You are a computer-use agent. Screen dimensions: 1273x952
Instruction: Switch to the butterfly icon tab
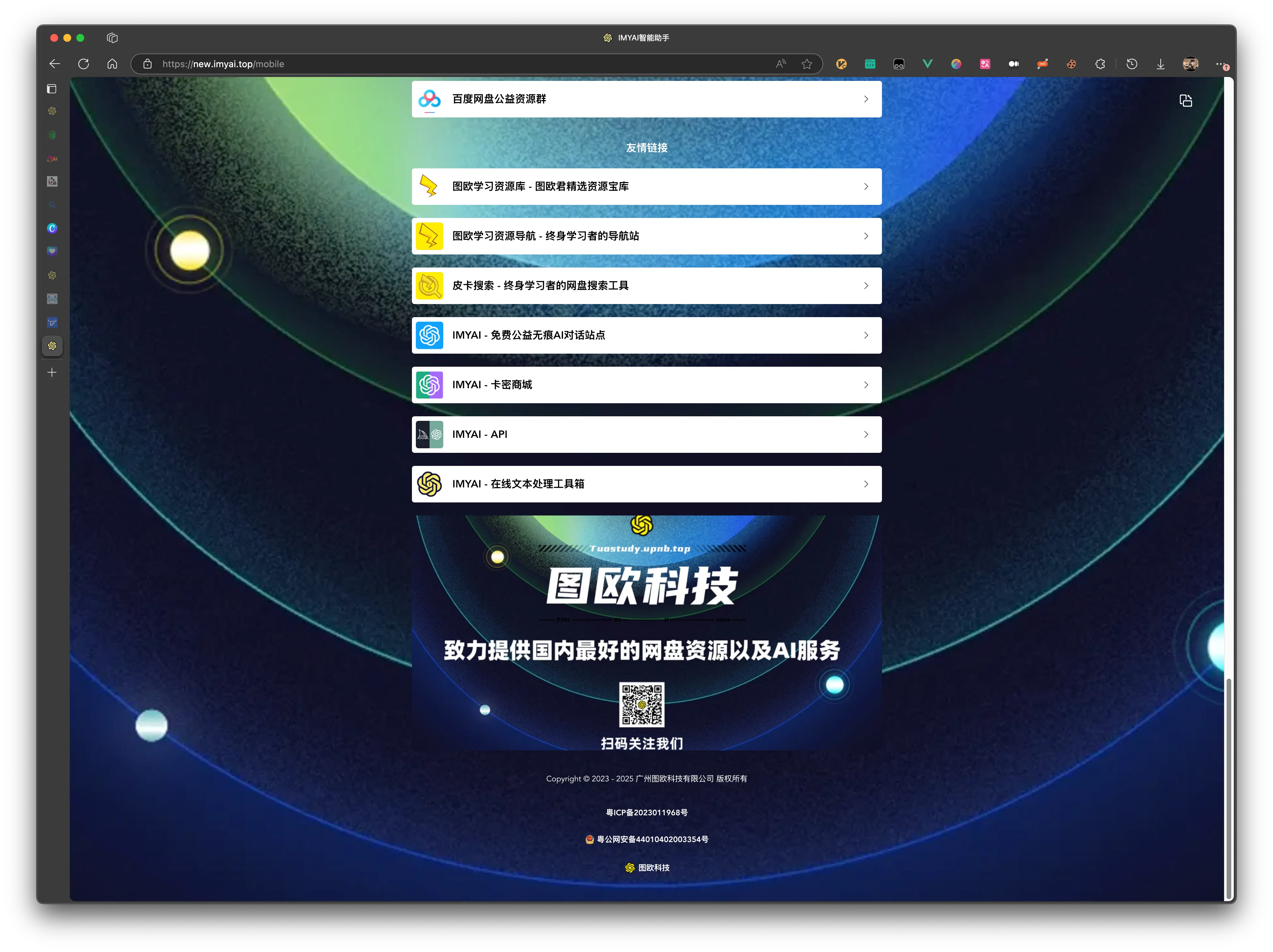tap(52, 299)
